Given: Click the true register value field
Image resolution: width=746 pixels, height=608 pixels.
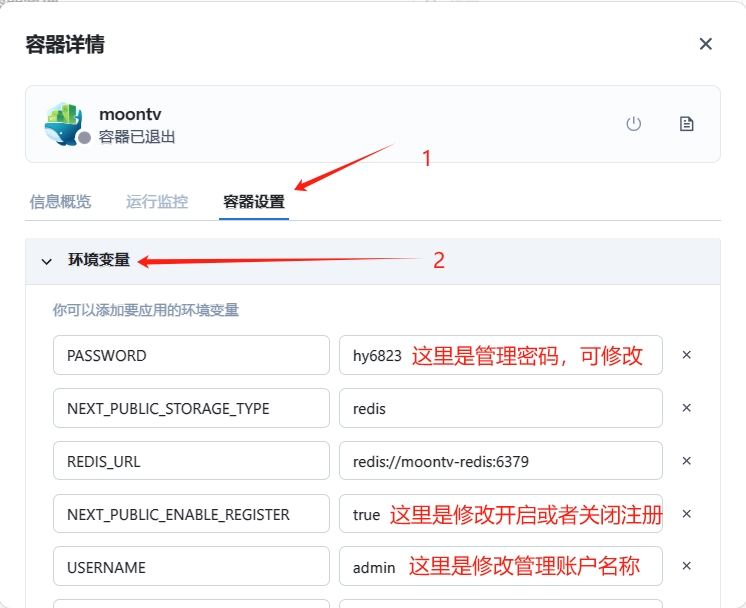Looking at the screenshot, I should pyautogui.click(x=501, y=513).
